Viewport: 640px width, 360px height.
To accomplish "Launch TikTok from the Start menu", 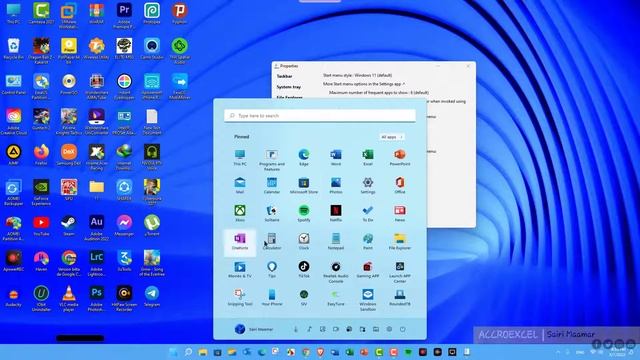I will click(304, 269).
